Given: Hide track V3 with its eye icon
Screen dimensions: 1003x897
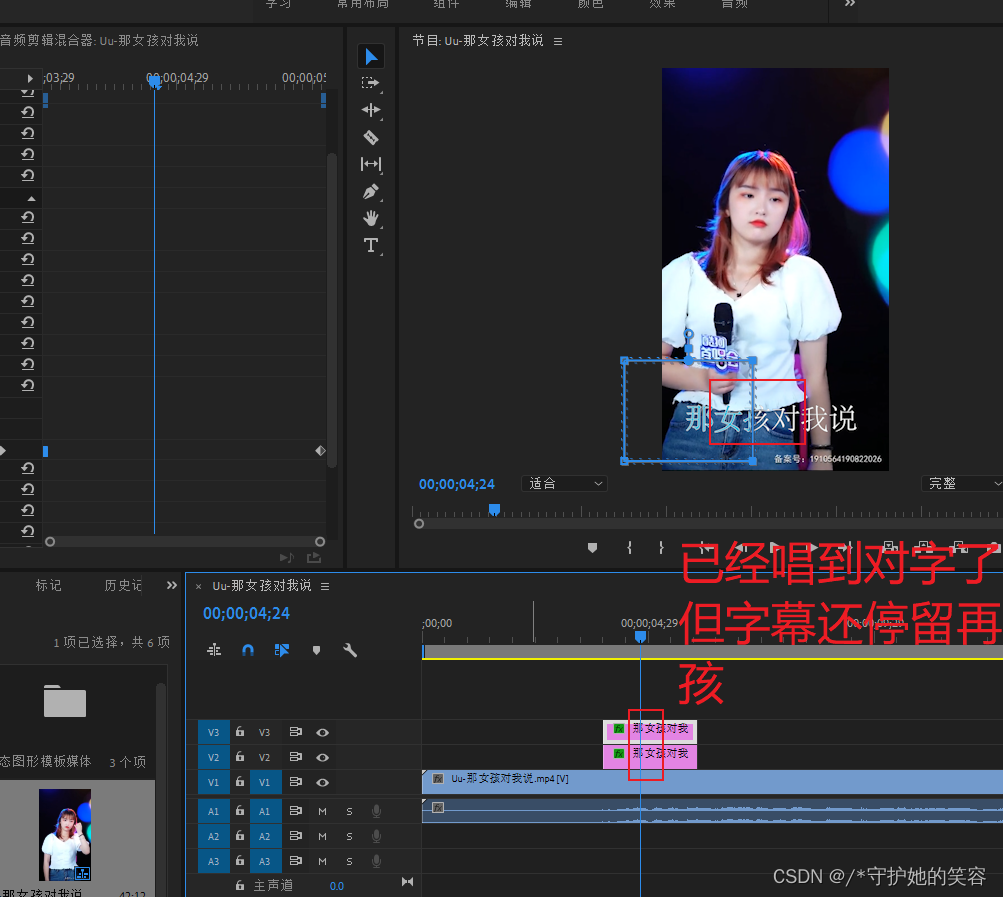Looking at the screenshot, I should pos(323,733).
